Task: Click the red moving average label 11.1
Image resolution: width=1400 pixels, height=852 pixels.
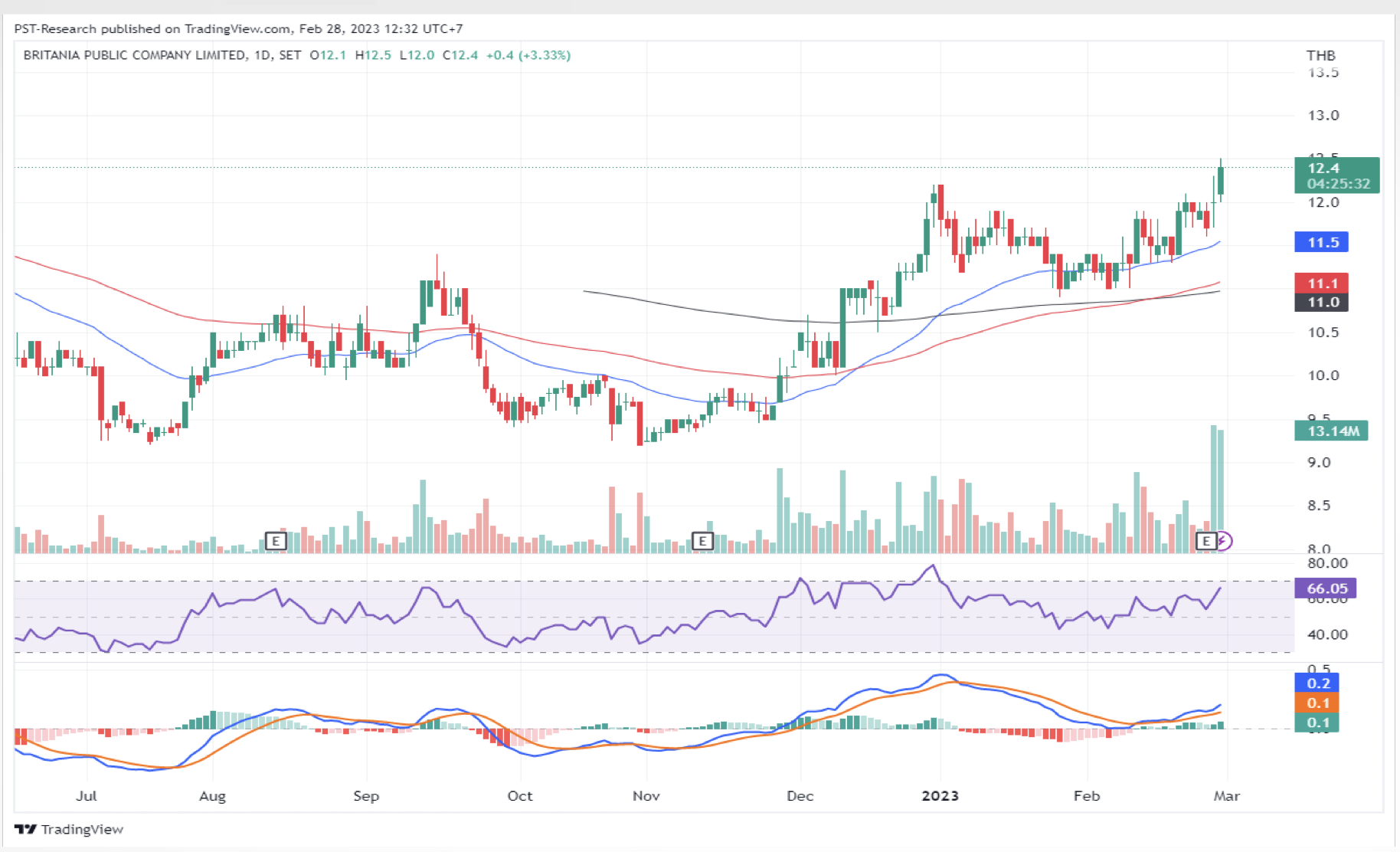Action: click(1321, 283)
